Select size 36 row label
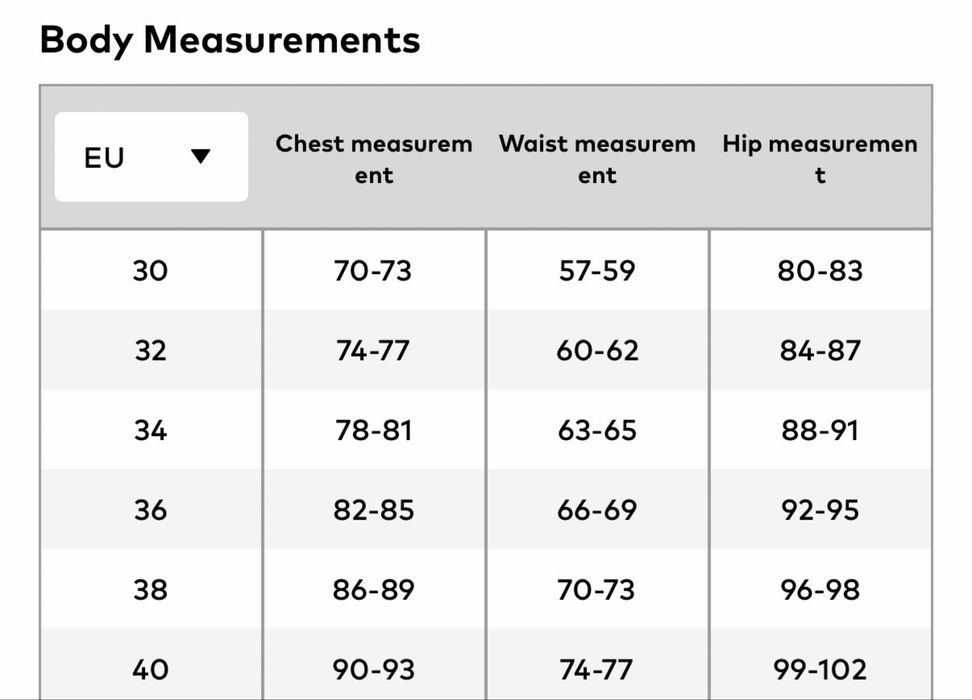 coord(150,510)
